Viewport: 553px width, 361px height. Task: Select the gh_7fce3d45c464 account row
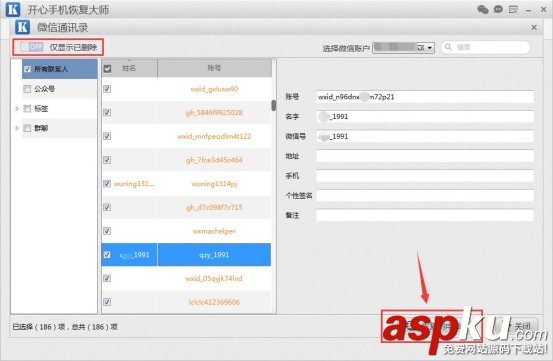(x=187, y=160)
